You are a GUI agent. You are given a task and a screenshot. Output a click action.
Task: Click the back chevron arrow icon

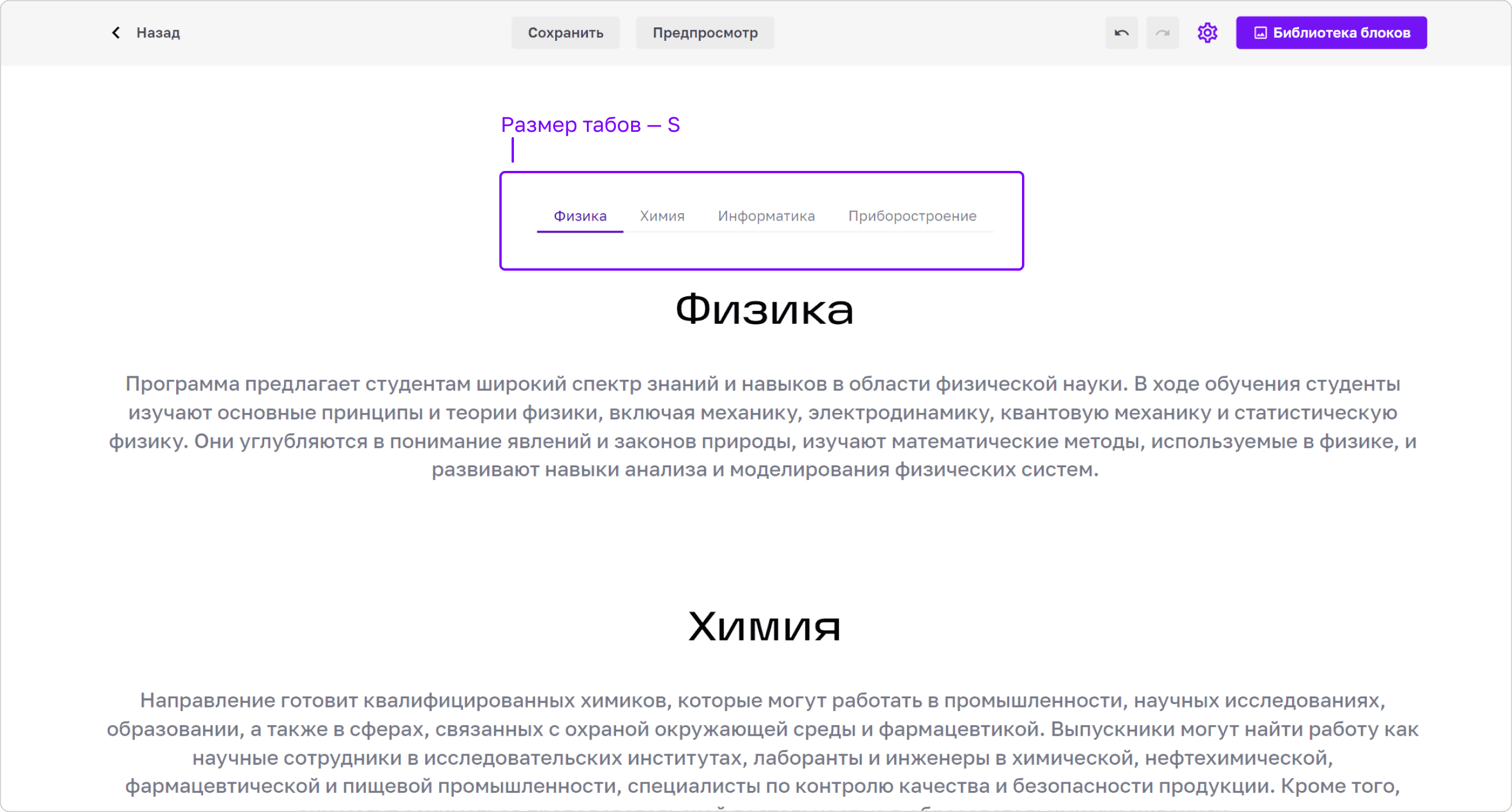point(116,33)
